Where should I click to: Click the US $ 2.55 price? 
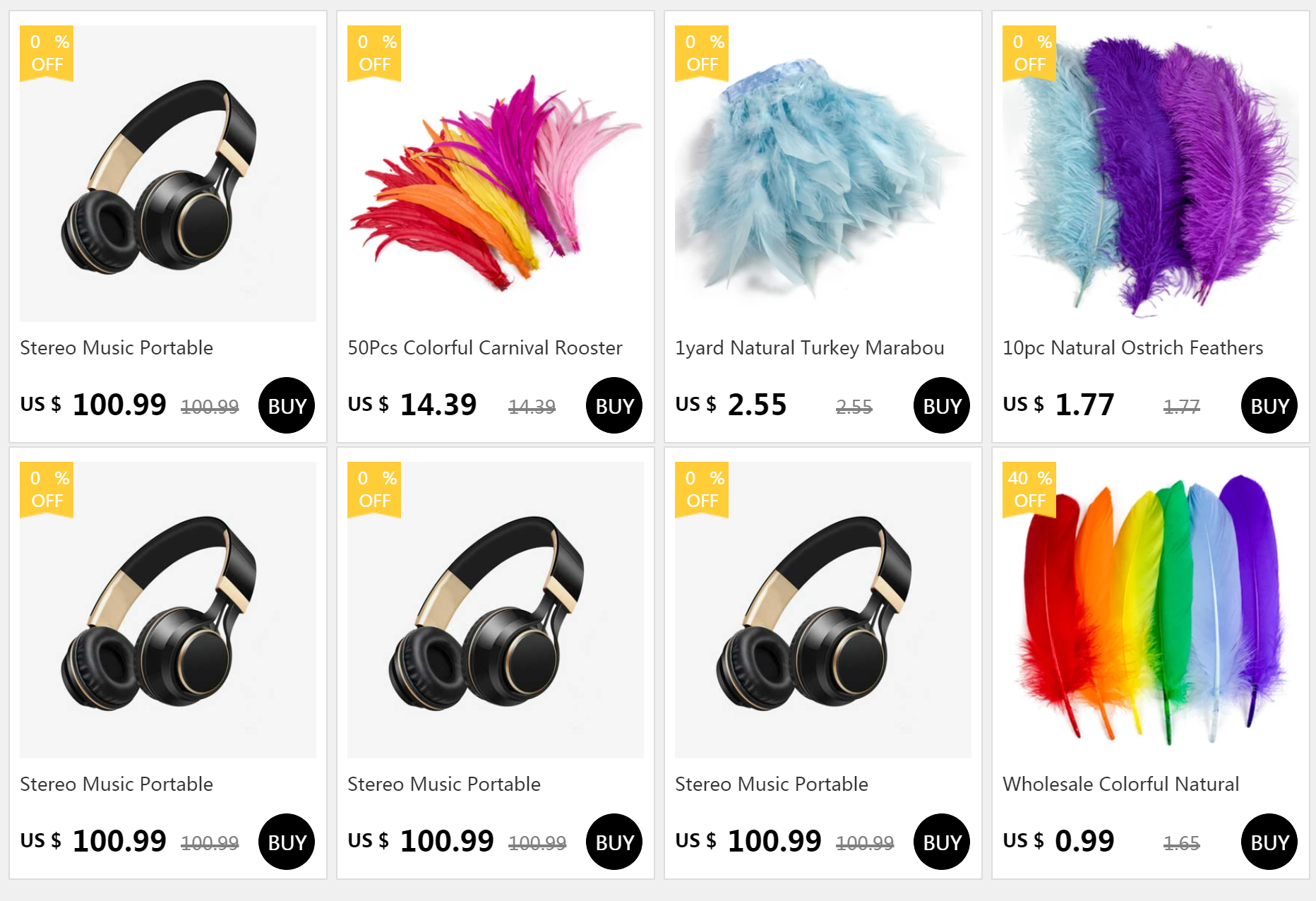point(731,405)
